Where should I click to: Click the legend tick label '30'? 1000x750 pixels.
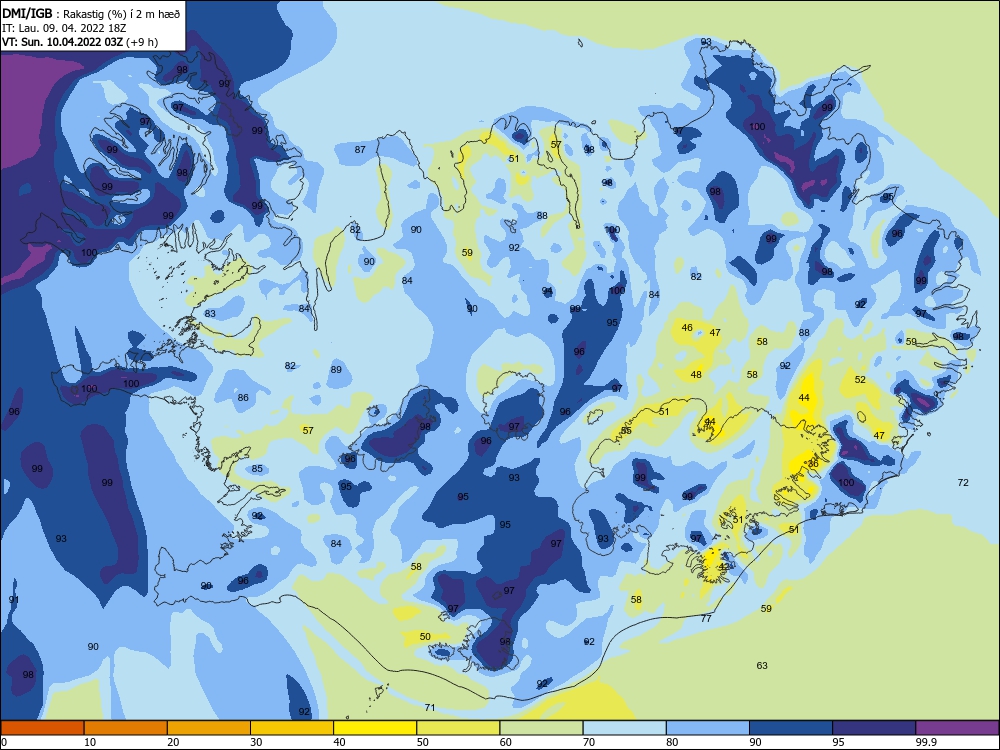coord(256,742)
